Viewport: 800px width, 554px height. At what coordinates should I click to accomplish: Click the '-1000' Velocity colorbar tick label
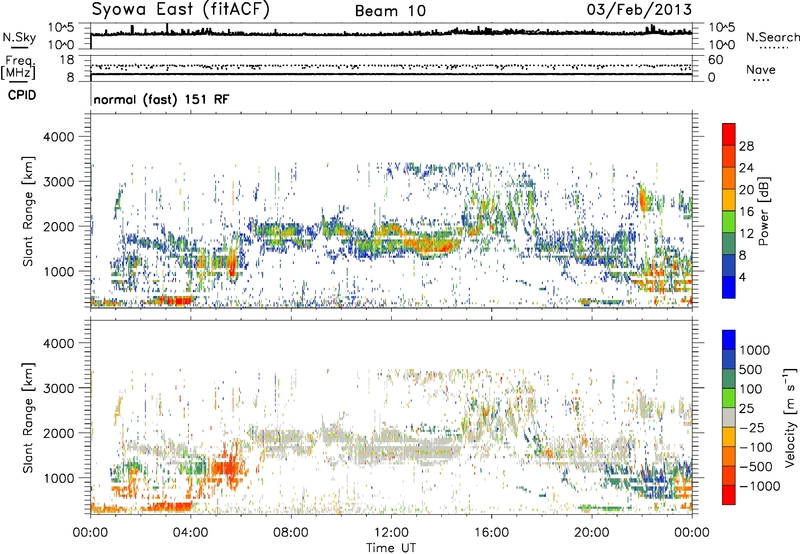click(x=759, y=486)
